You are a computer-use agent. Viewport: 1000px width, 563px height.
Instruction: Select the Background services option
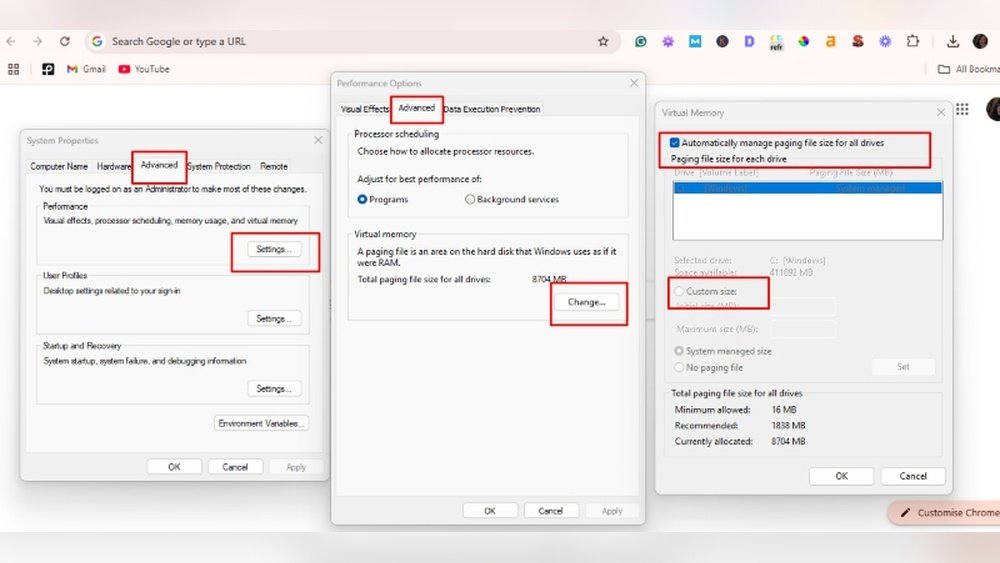click(470, 199)
